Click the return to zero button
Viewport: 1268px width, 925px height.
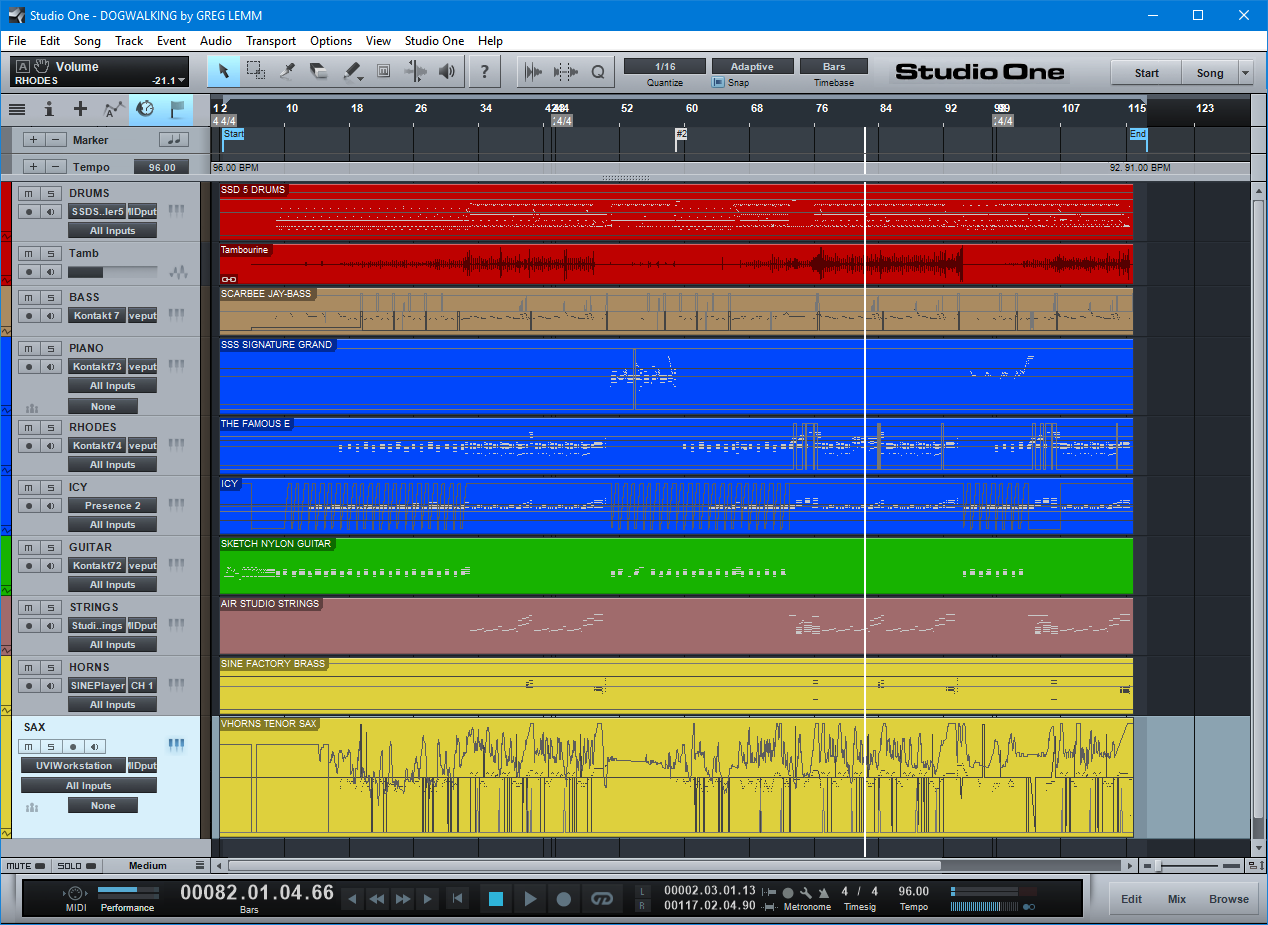point(456,899)
